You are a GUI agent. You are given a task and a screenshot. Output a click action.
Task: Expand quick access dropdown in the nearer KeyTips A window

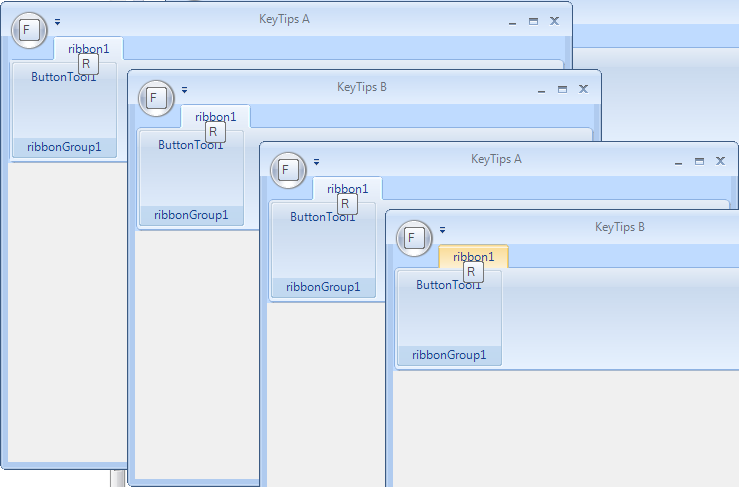tap(316, 162)
